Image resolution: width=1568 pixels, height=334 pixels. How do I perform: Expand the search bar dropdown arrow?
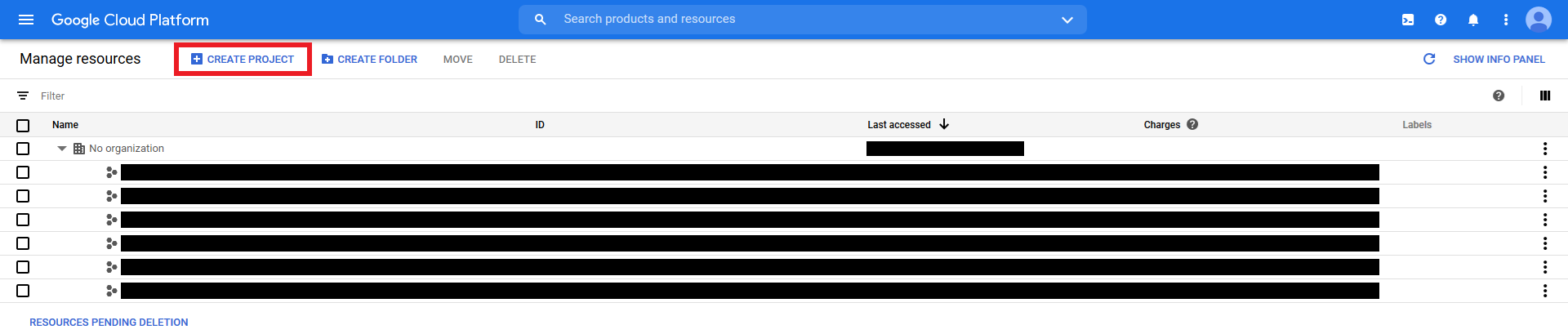1067,20
